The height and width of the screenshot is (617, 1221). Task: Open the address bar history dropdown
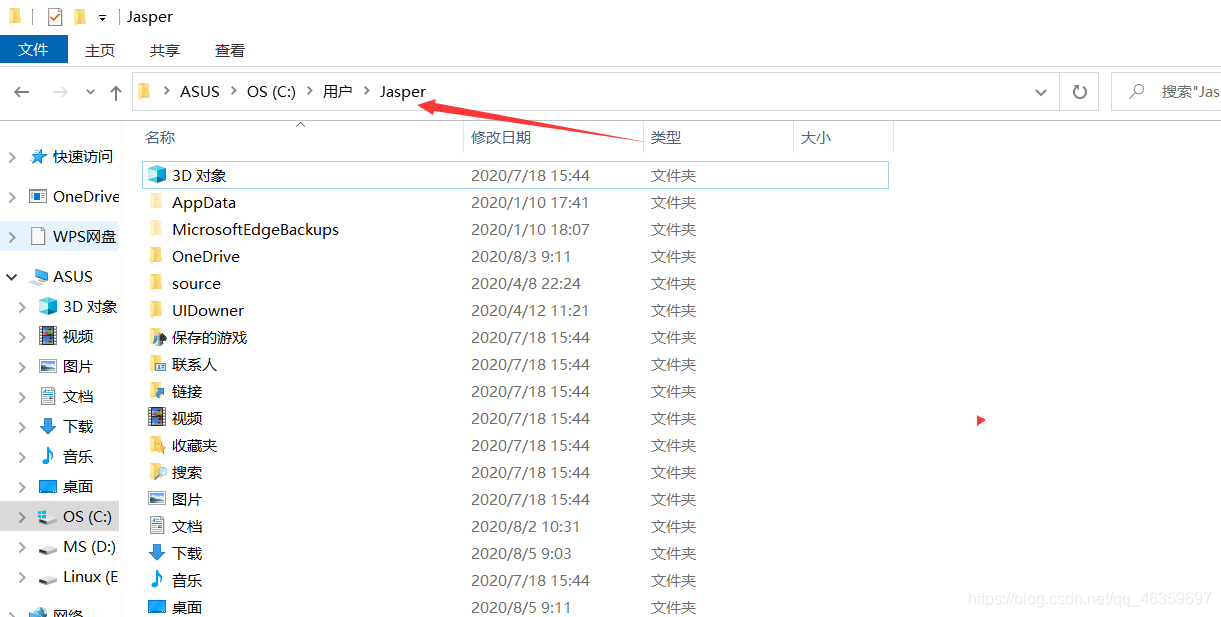[x=1041, y=92]
